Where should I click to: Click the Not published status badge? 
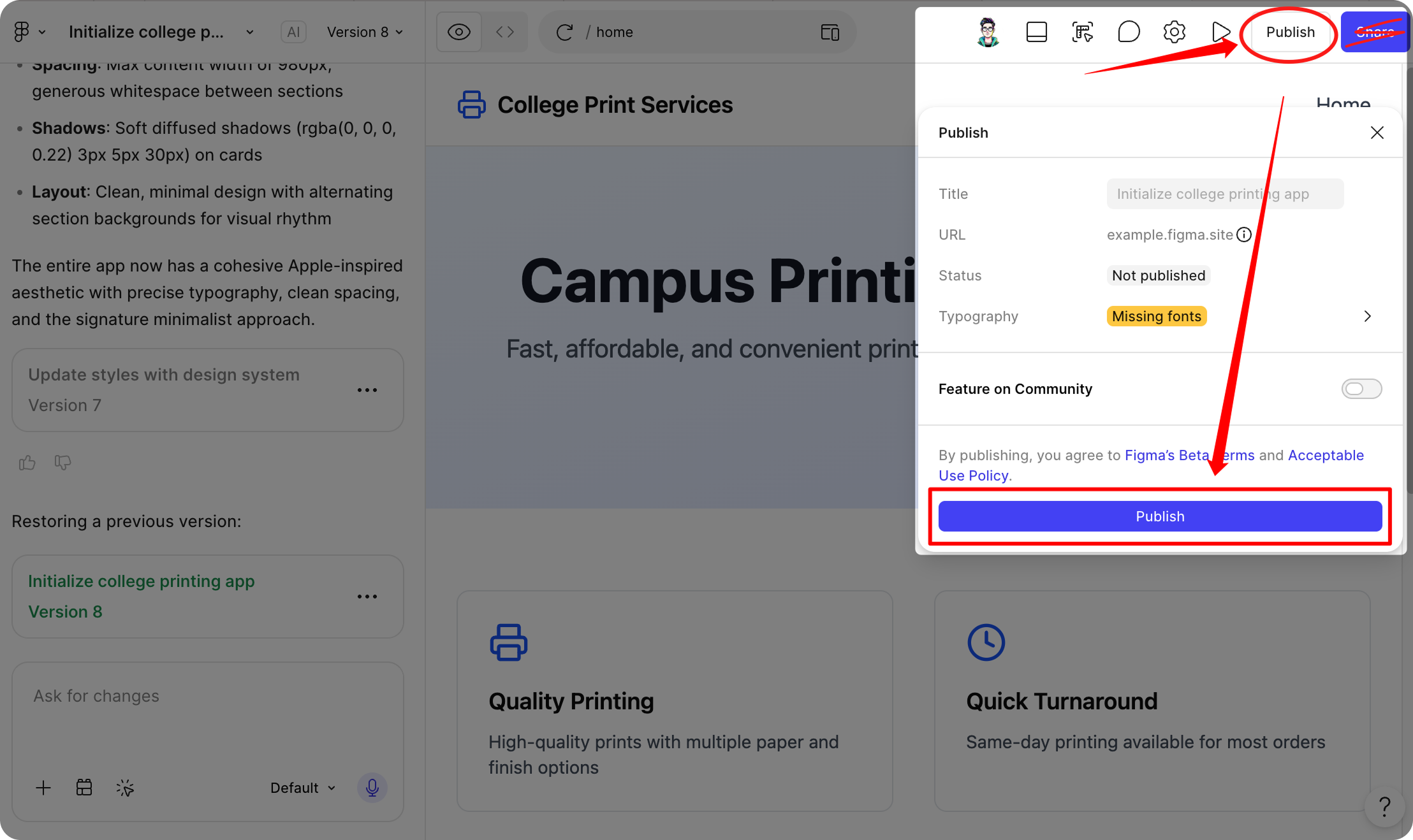pos(1159,275)
